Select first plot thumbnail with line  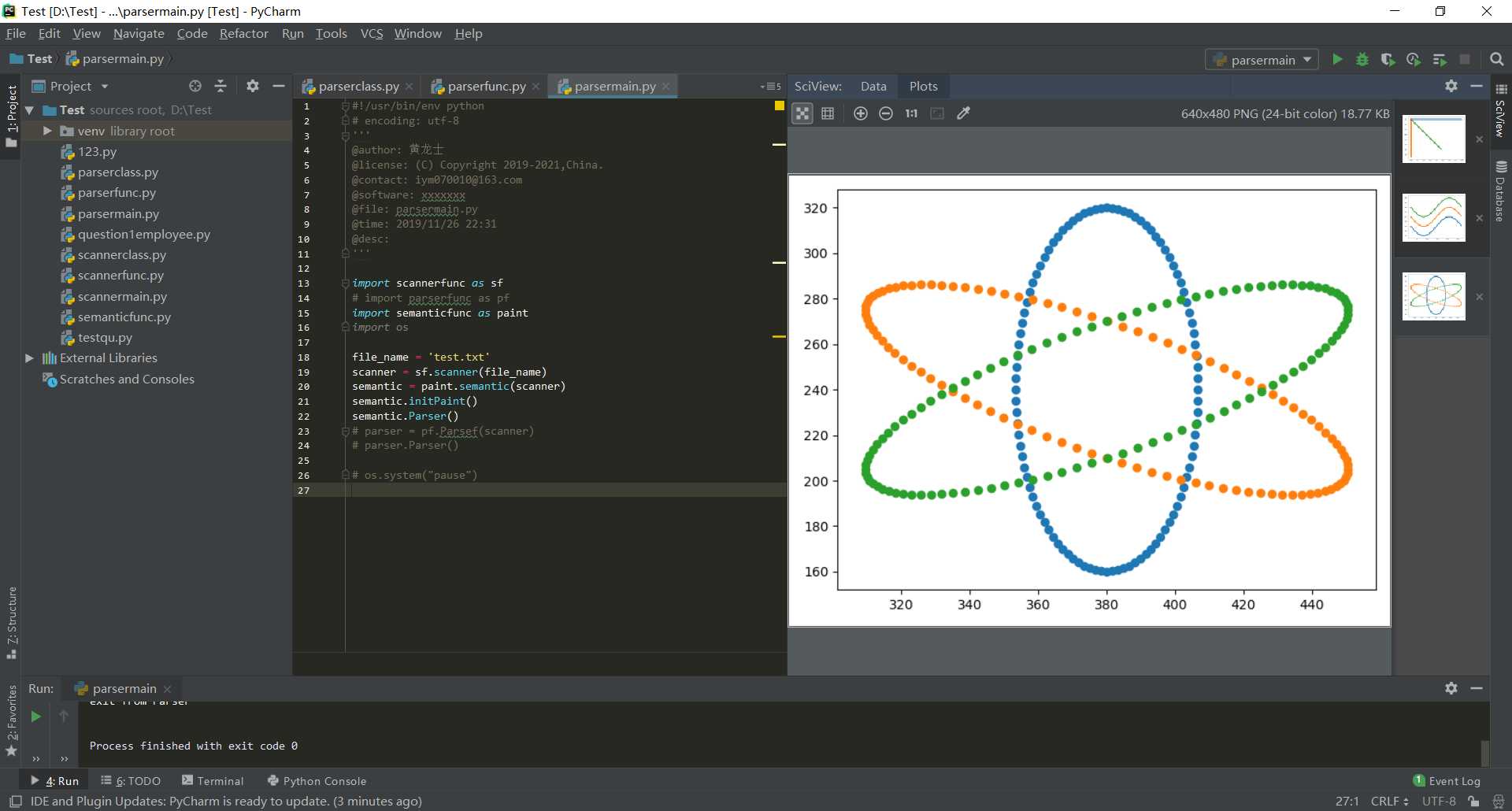coord(1434,139)
